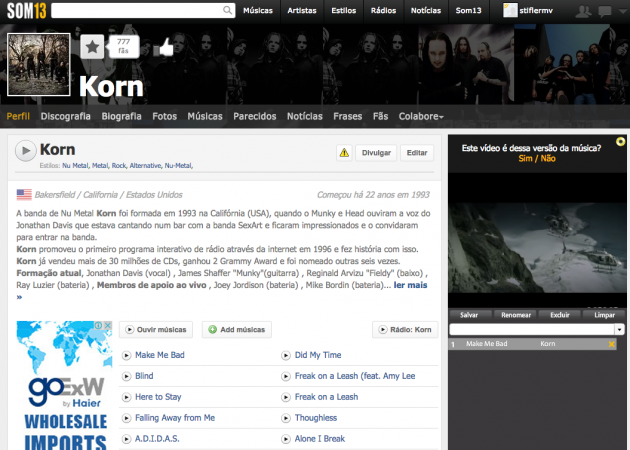Screen dimensions: 630x450
Task: Answer Não for video version
Action: (548, 158)
